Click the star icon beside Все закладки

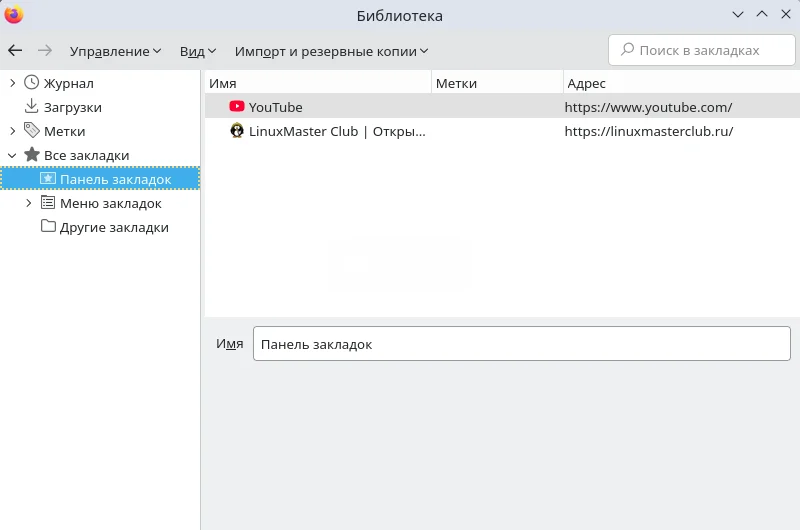coord(32,154)
